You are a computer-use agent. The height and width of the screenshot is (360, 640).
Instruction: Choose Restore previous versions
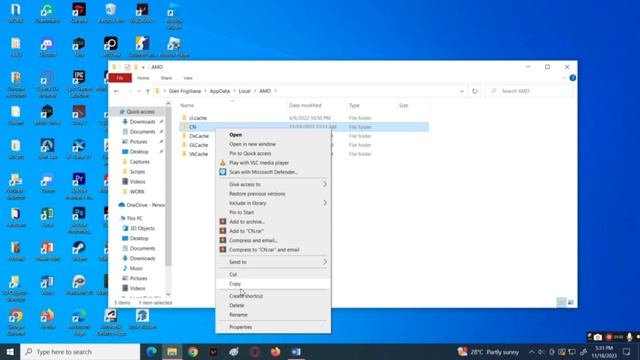273,194
